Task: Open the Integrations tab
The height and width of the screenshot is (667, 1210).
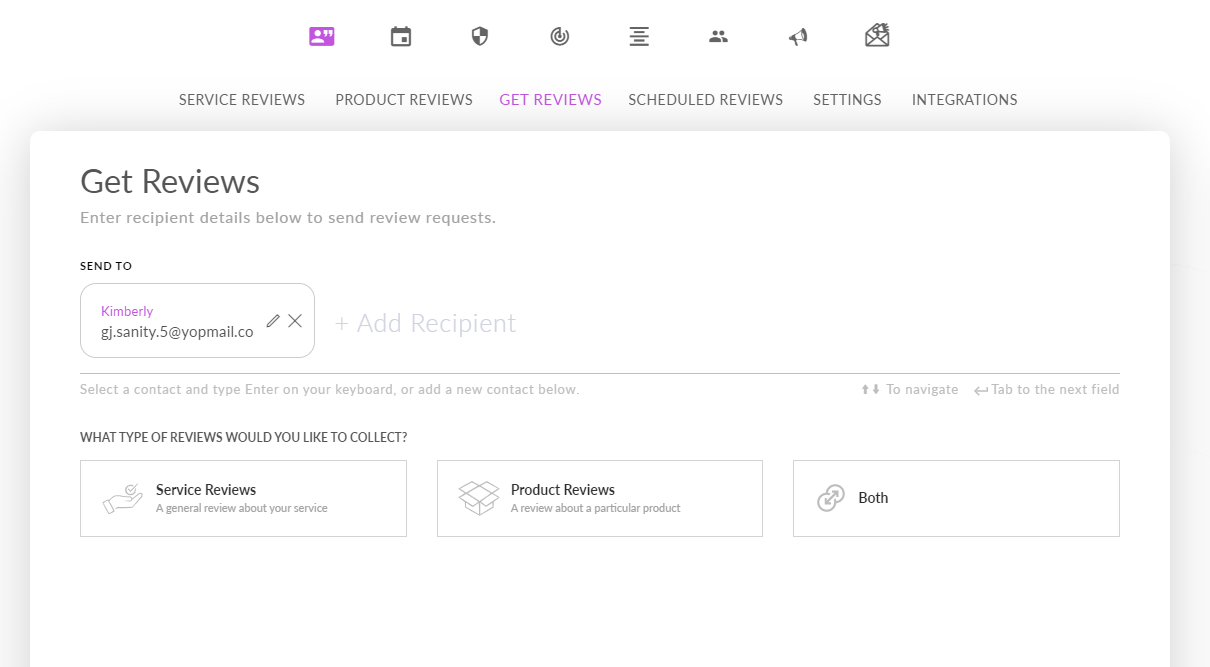Action: click(965, 100)
